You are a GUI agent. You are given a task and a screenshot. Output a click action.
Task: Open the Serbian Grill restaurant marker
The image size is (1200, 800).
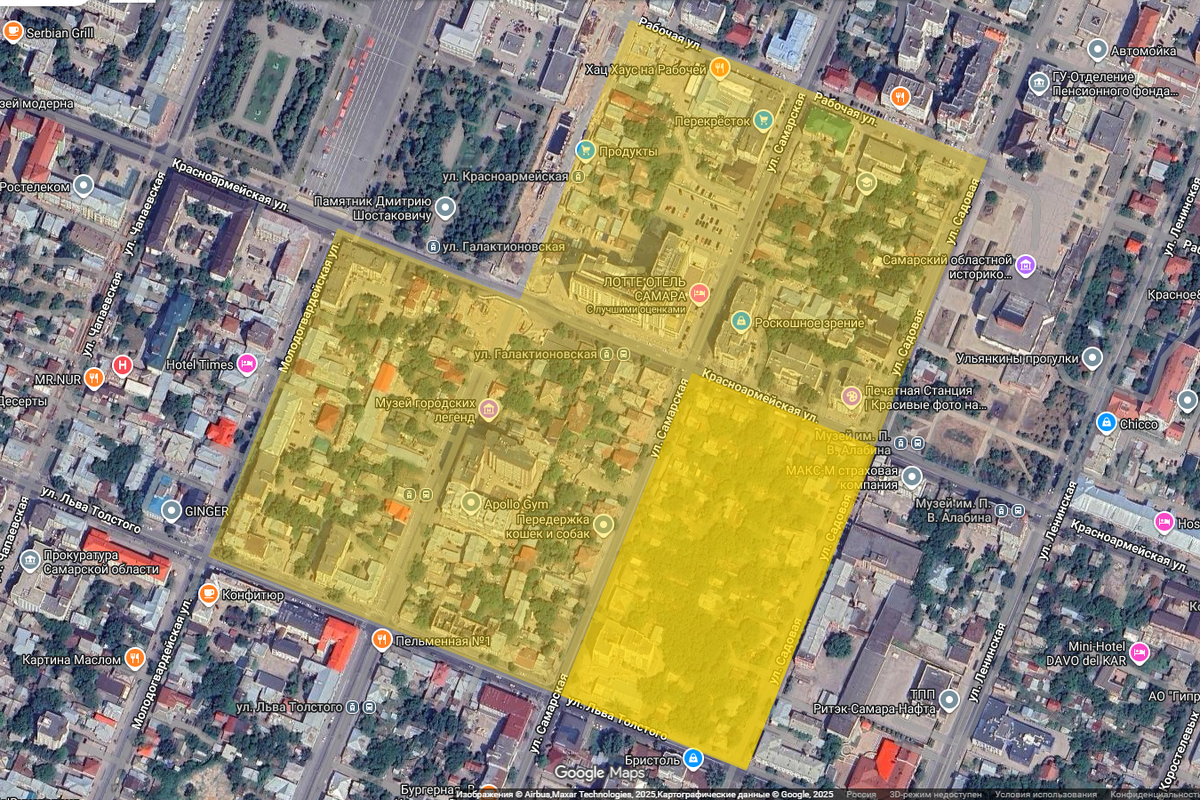tap(12, 32)
